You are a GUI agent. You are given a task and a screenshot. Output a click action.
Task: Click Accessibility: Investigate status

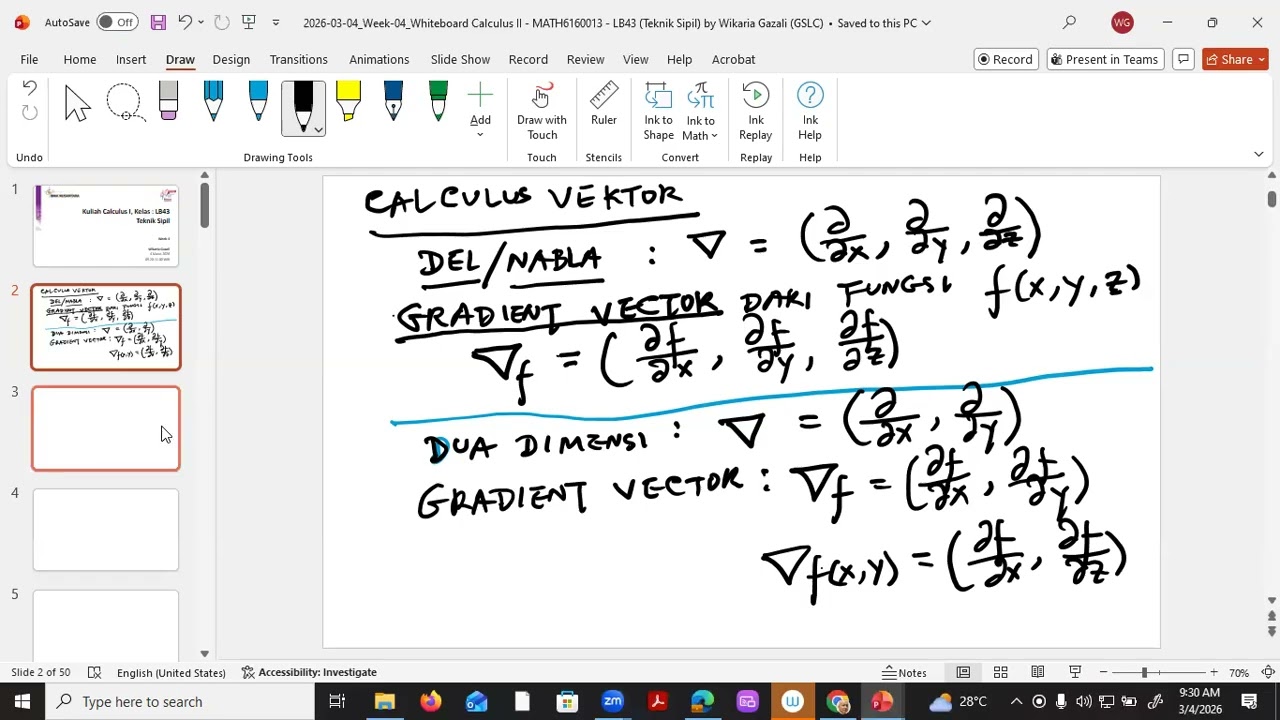coord(309,672)
